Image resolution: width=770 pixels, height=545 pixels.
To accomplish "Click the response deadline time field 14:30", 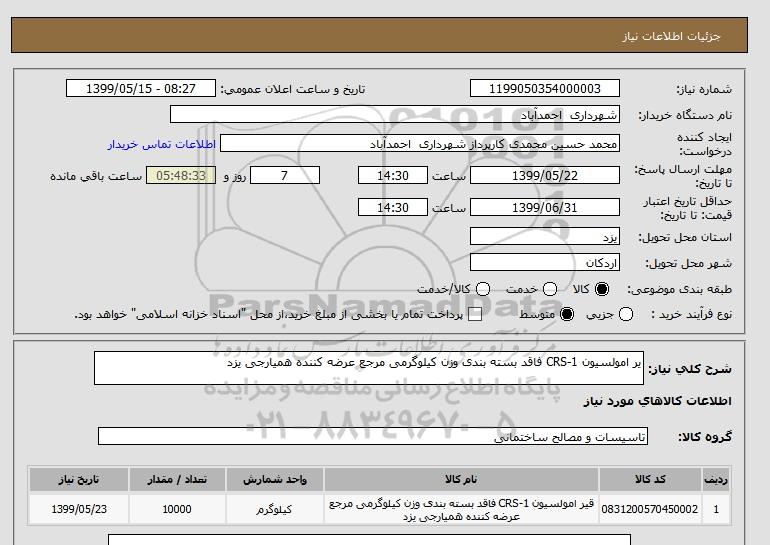I will 393,175.
